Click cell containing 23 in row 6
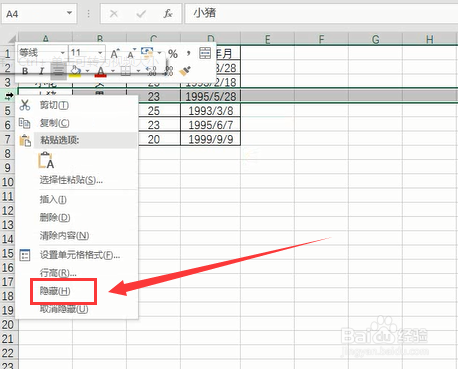 tap(159, 125)
